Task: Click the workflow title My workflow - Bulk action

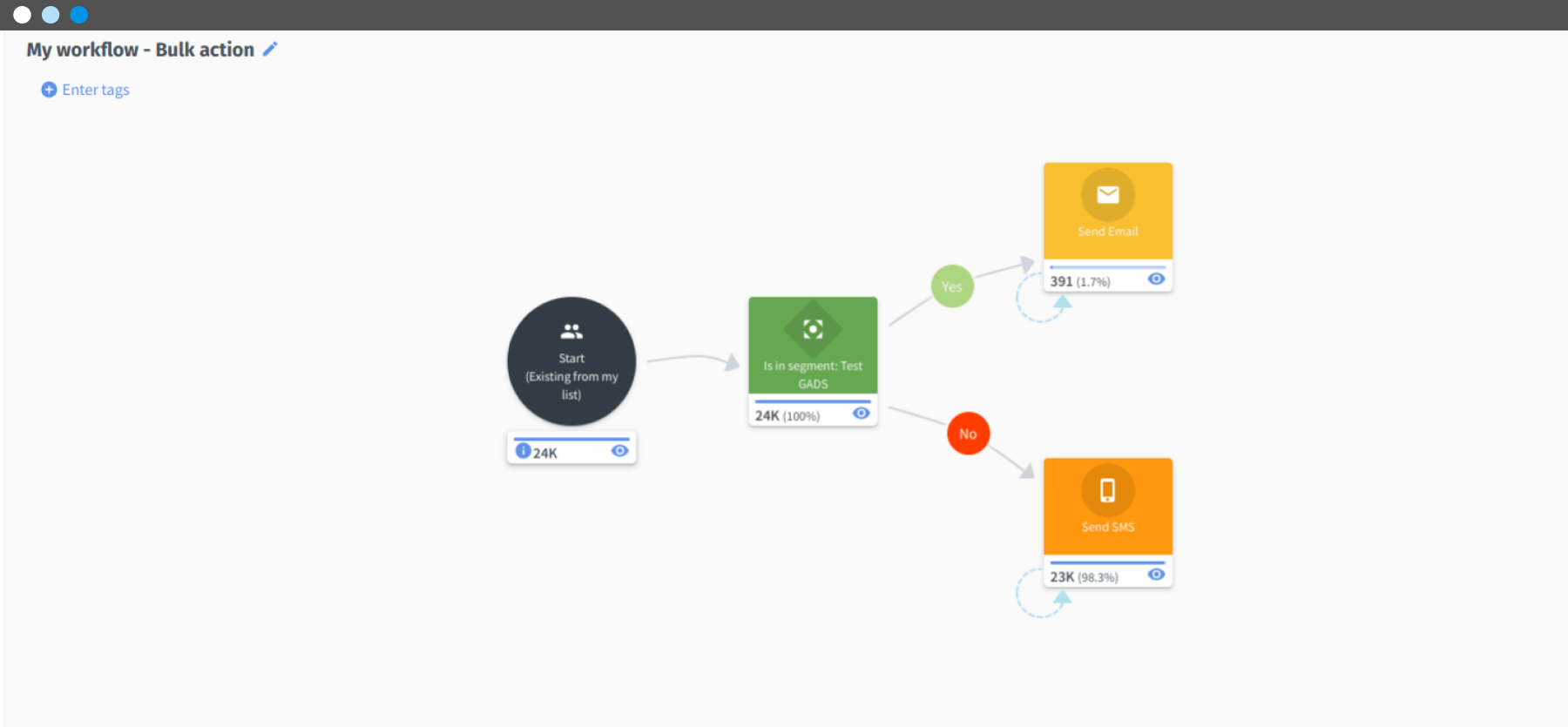Action: point(140,50)
